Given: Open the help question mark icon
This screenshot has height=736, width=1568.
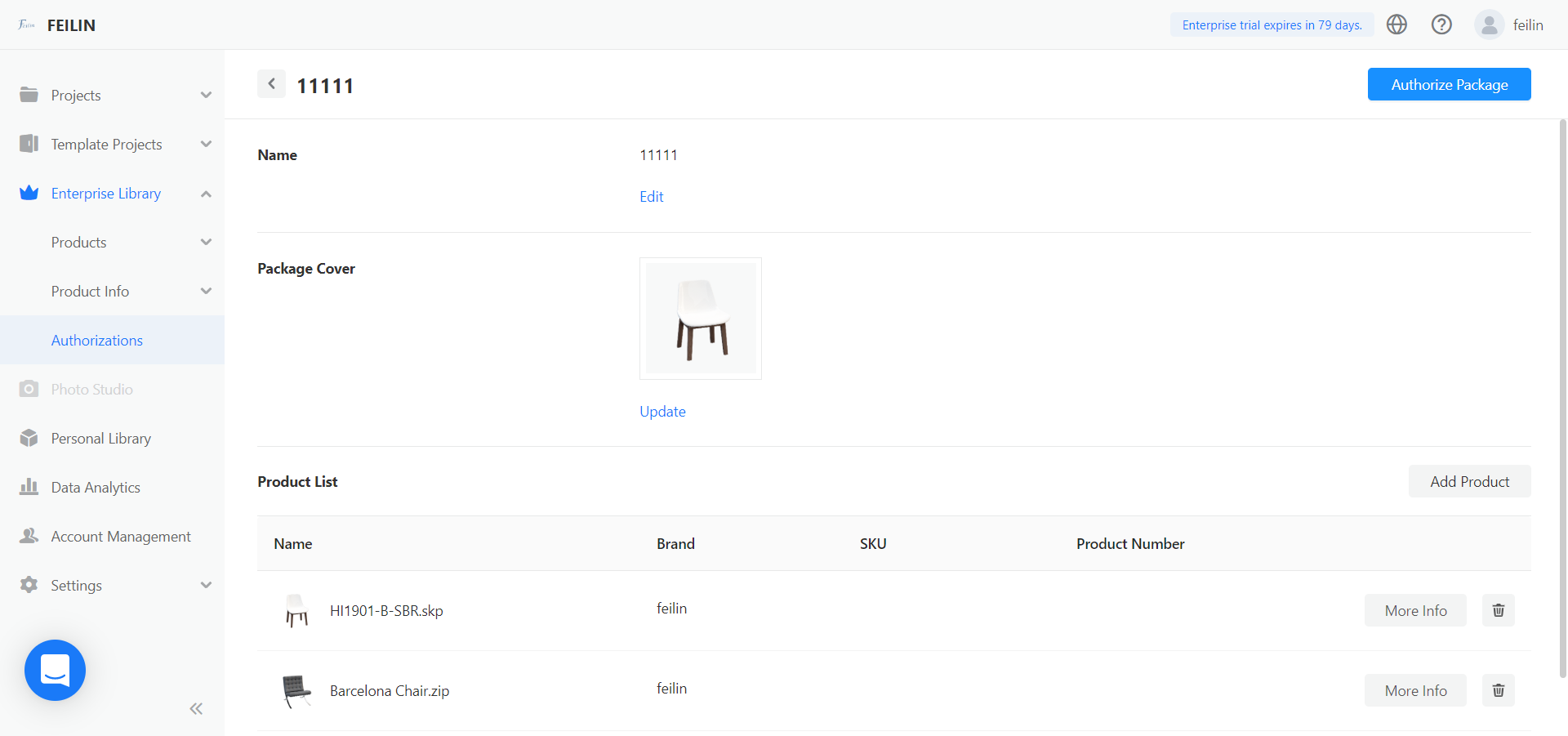Looking at the screenshot, I should pos(1441,25).
